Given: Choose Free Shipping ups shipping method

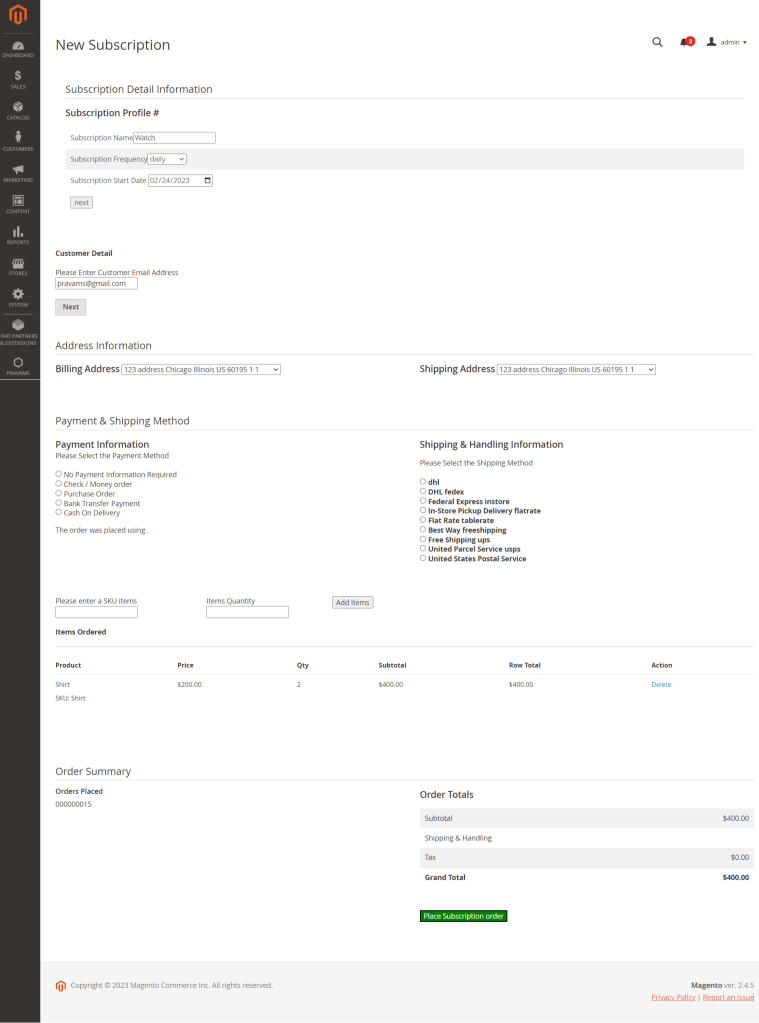Looking at the screenshot, I should pyautogui.click(x=423, y=539).
